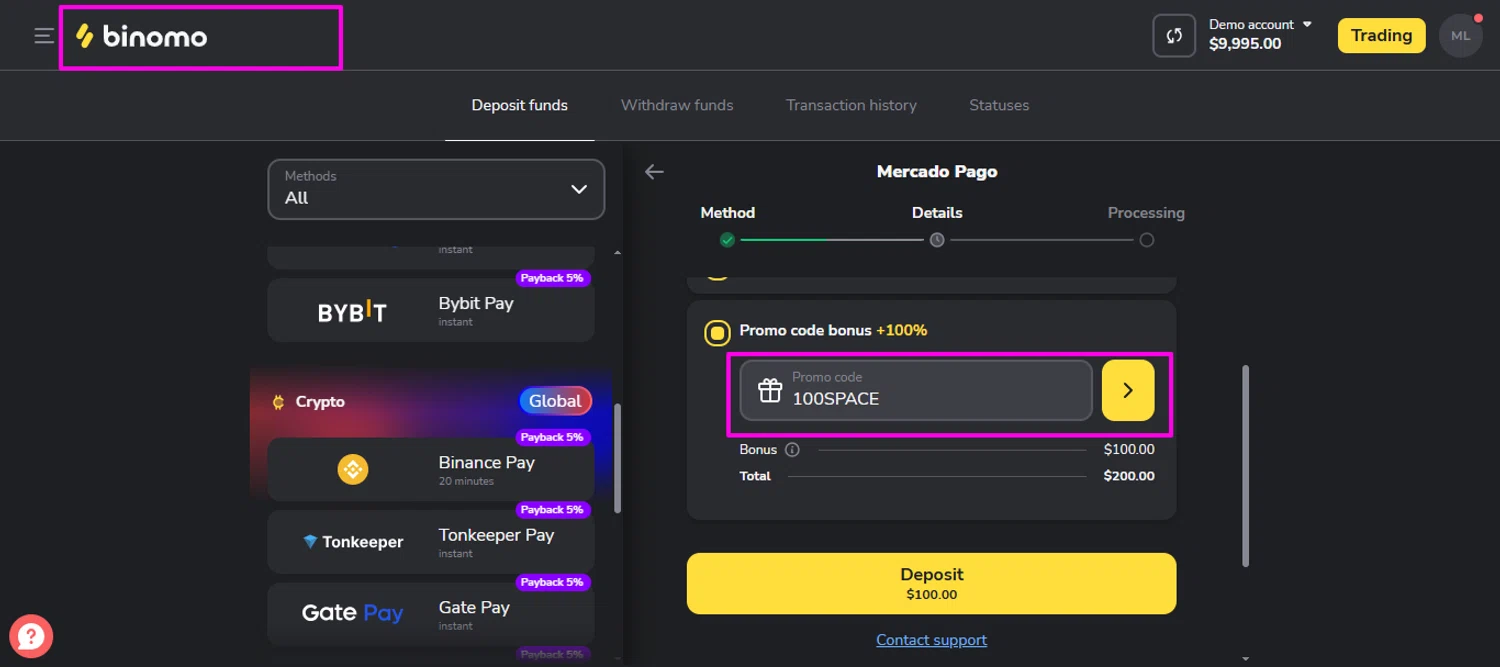Click the Tonkeeper logo
1500x667 pixels.
pyautogui.click(x=353, y=542)
